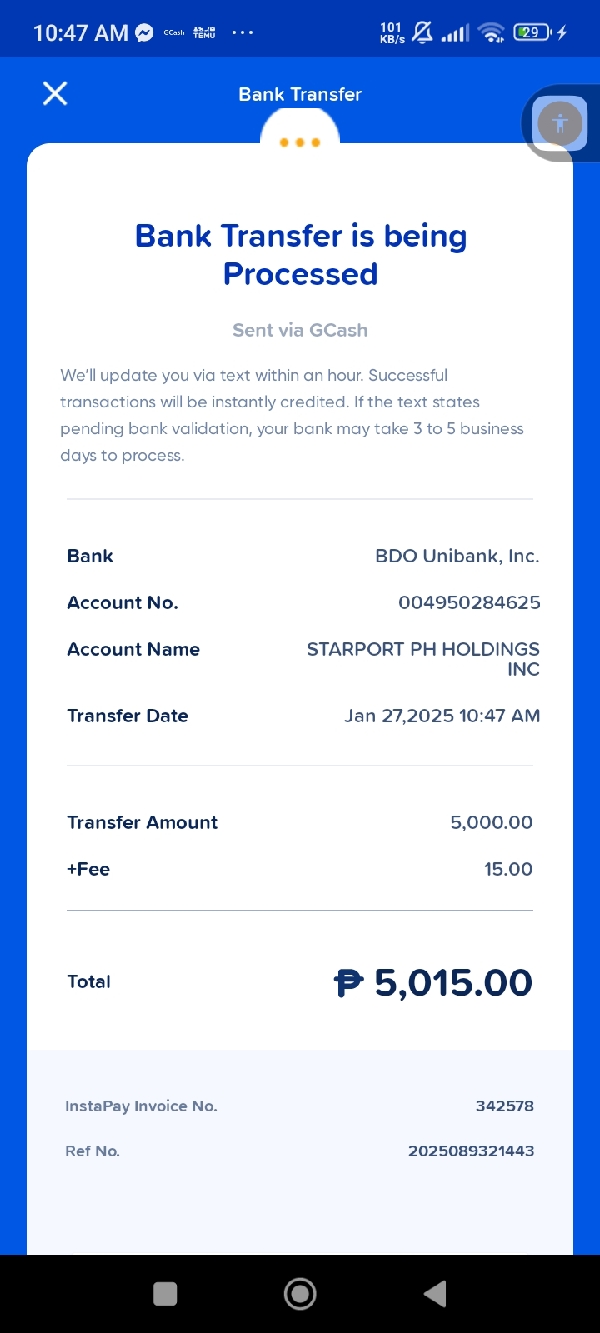Tap the Wi-Fi status icon
Image resolution: width=600 pixels, height=1333 pixels.
click(491, 33)
